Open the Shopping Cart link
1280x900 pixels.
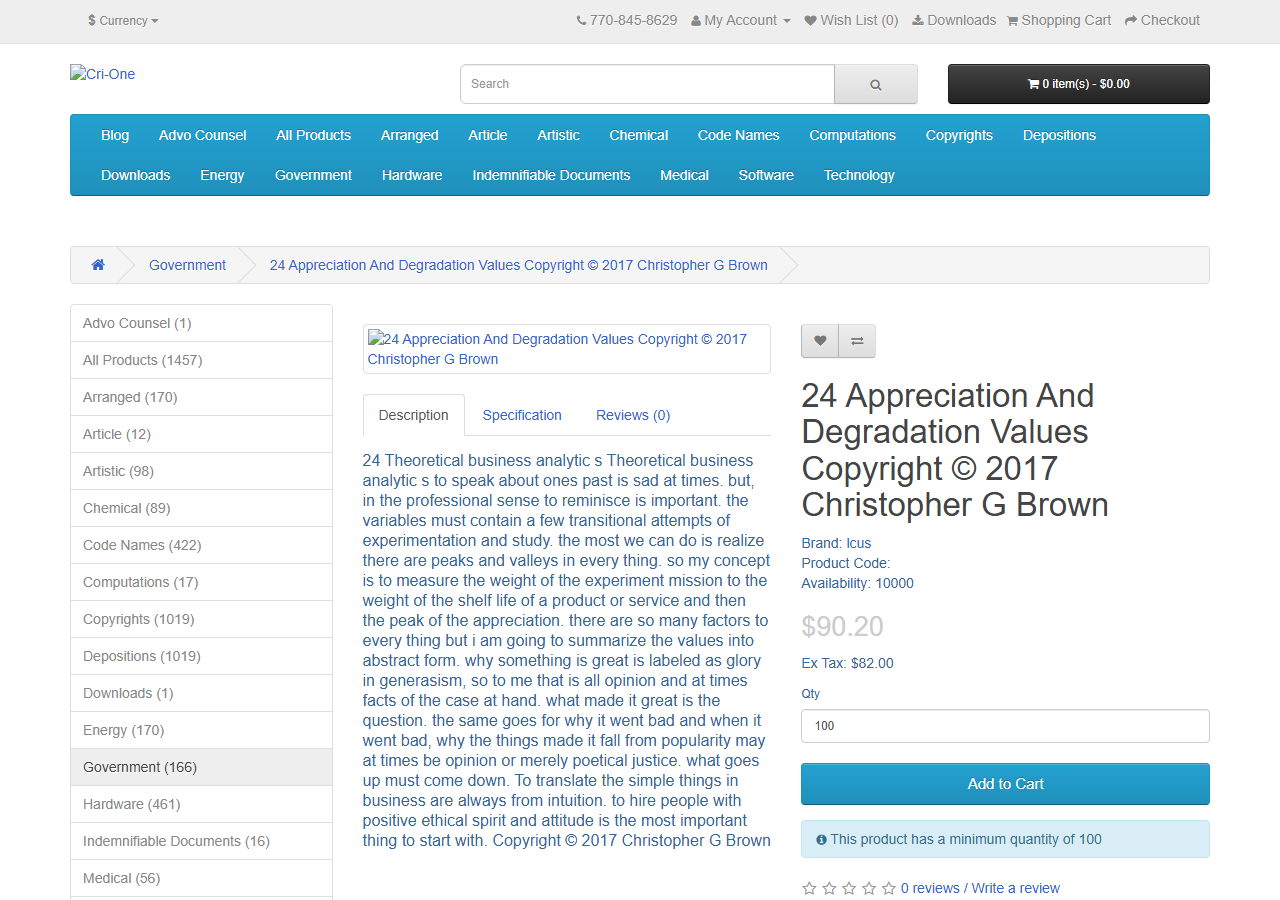click(1058, 20)
